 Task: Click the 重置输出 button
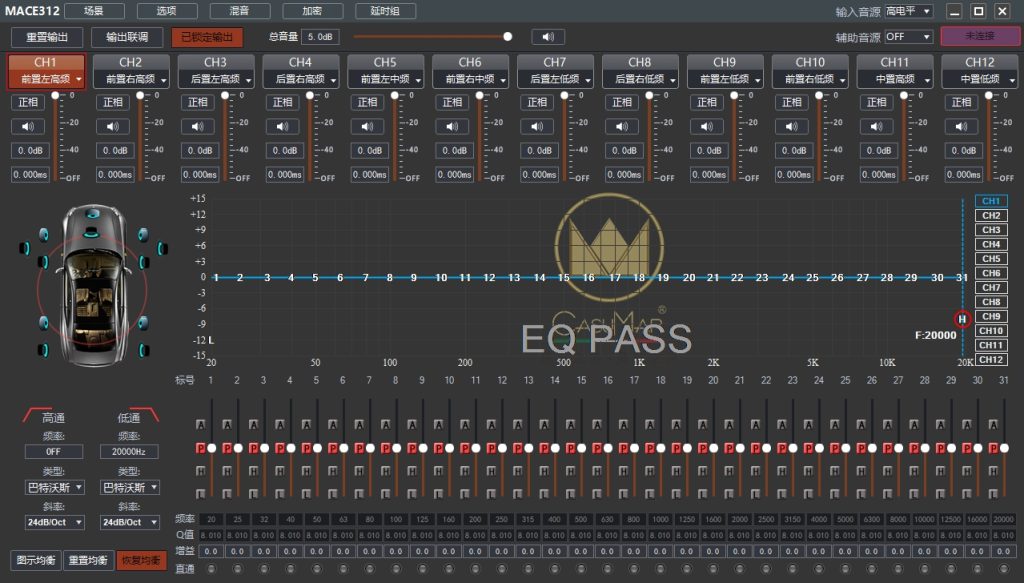pos(47,37)
